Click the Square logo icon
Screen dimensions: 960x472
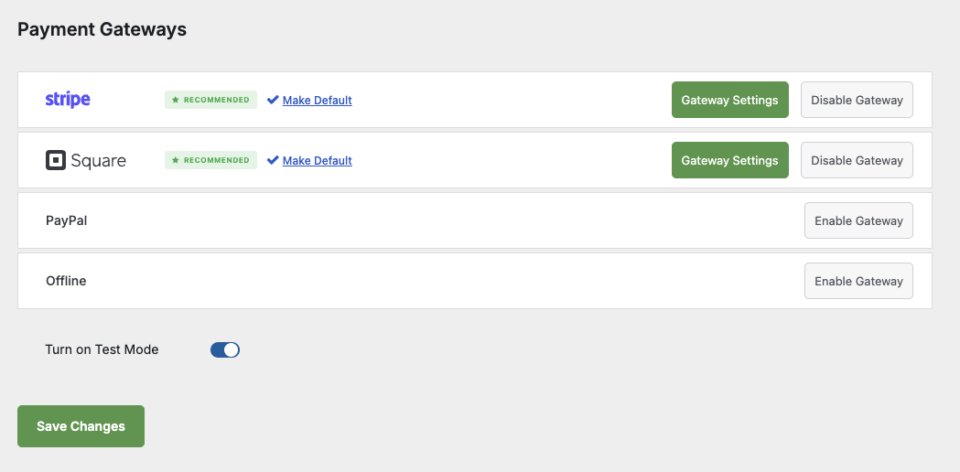[x=55, y=160]
